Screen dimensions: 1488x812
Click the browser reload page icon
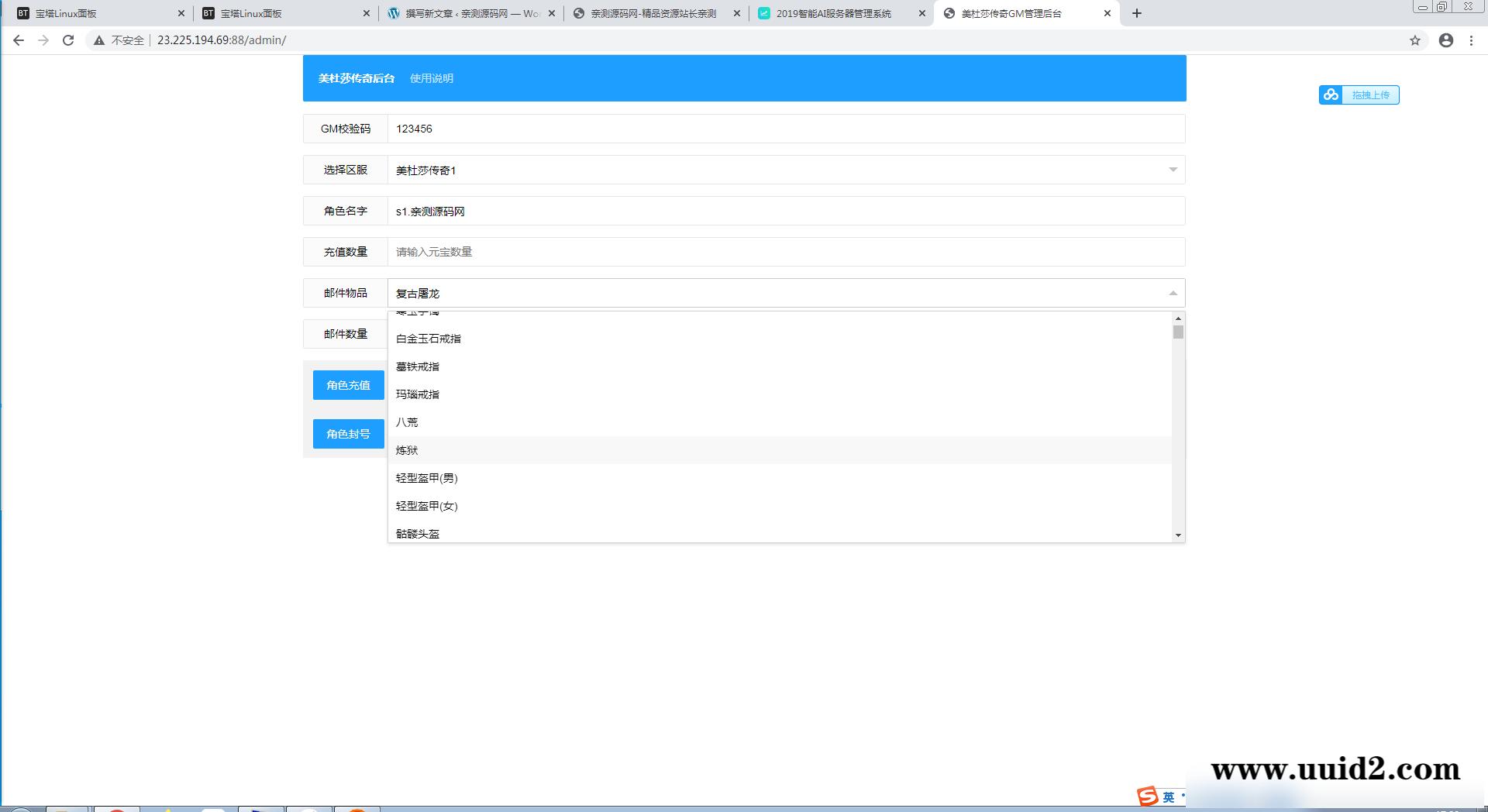coord(68,40)
